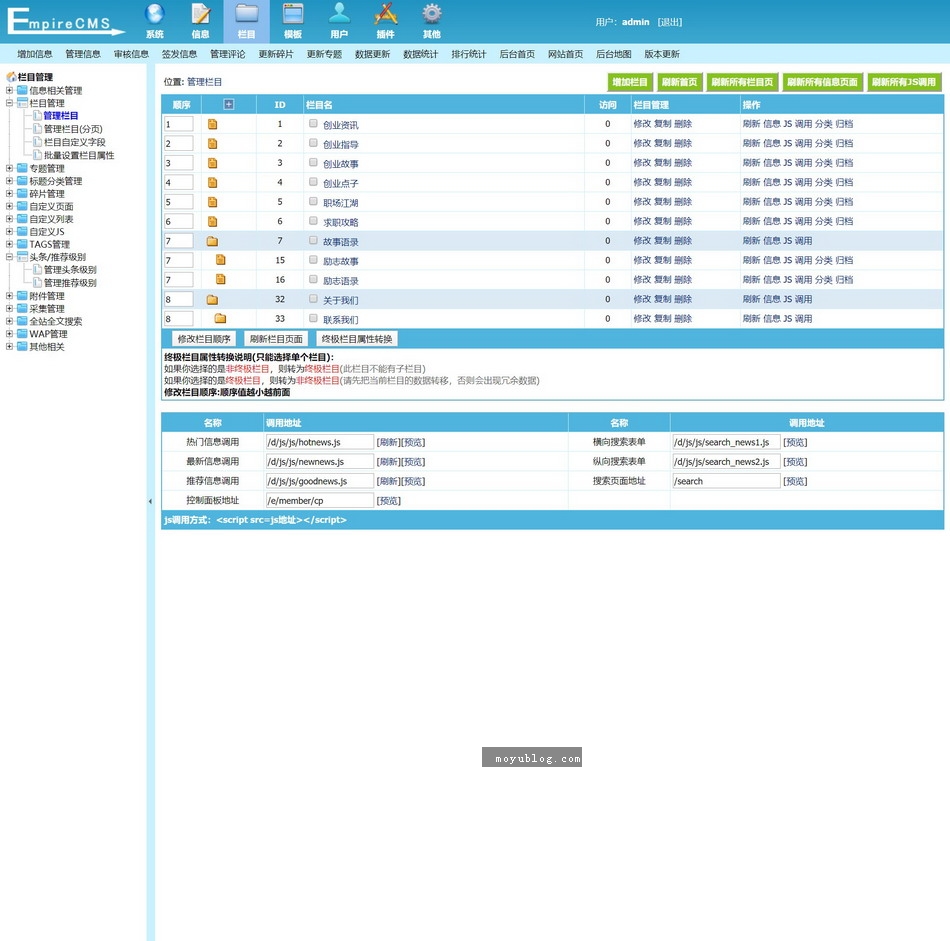Image resolution: width=950 pixels, height=941 pixels.
Task: Click the /d/js/js/hotnews.js address field
Action: tap(320, 442)
